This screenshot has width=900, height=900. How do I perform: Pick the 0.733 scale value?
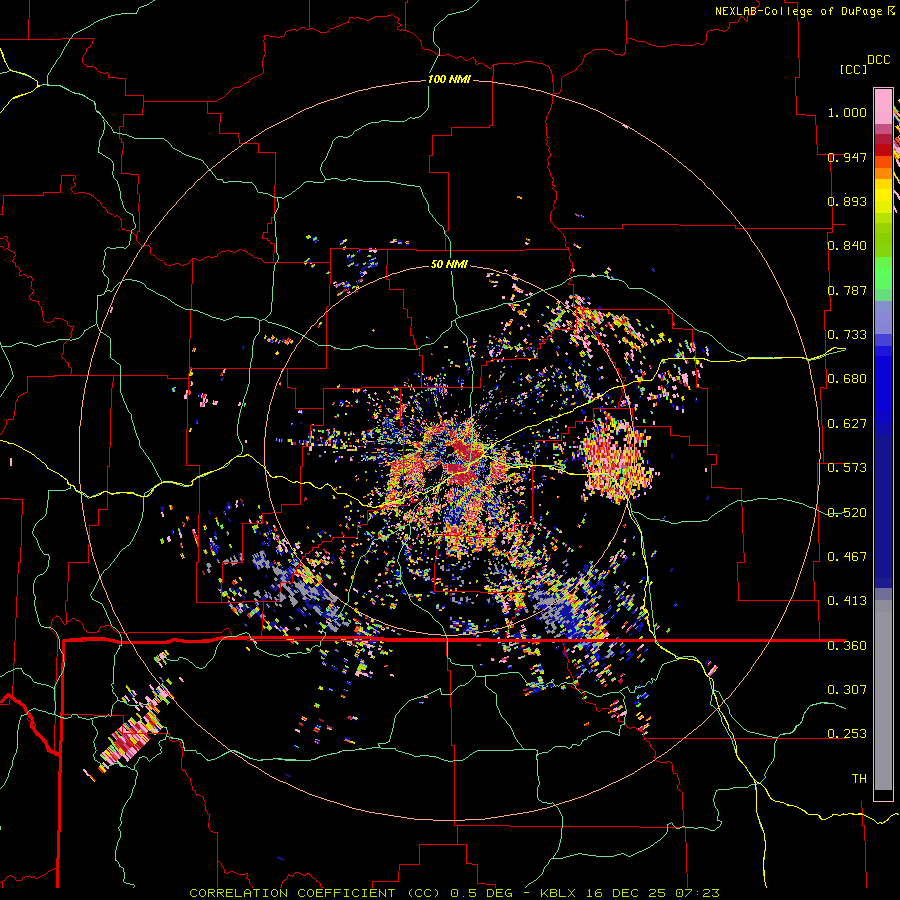(847, 335)
